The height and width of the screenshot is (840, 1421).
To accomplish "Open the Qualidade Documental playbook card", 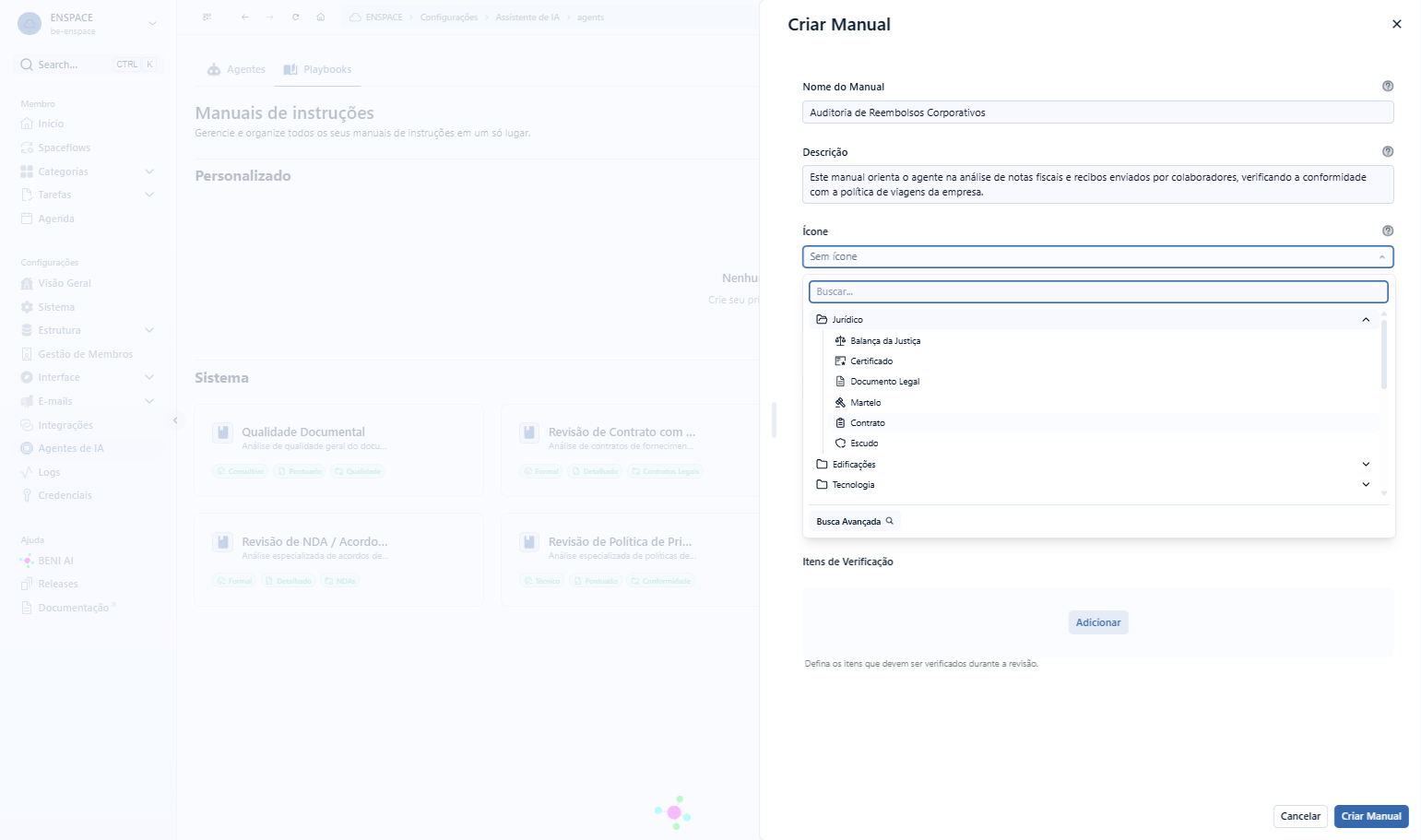I will [x=338, y=451].
